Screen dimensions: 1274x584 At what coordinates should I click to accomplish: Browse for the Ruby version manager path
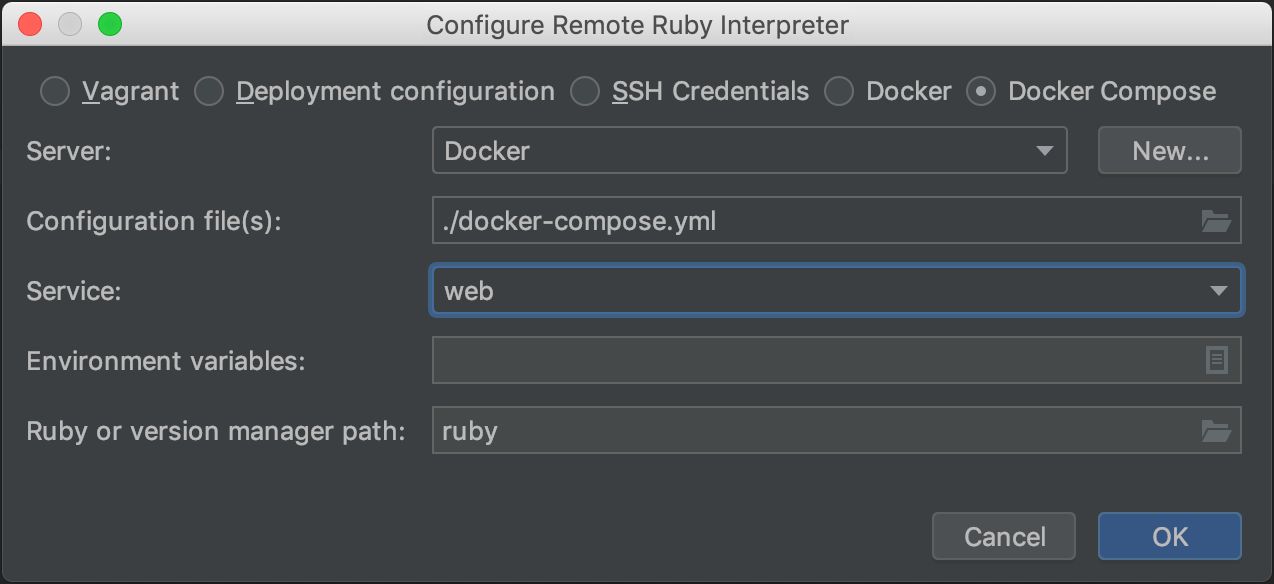pyautogui.click(x=1216, y=430)
